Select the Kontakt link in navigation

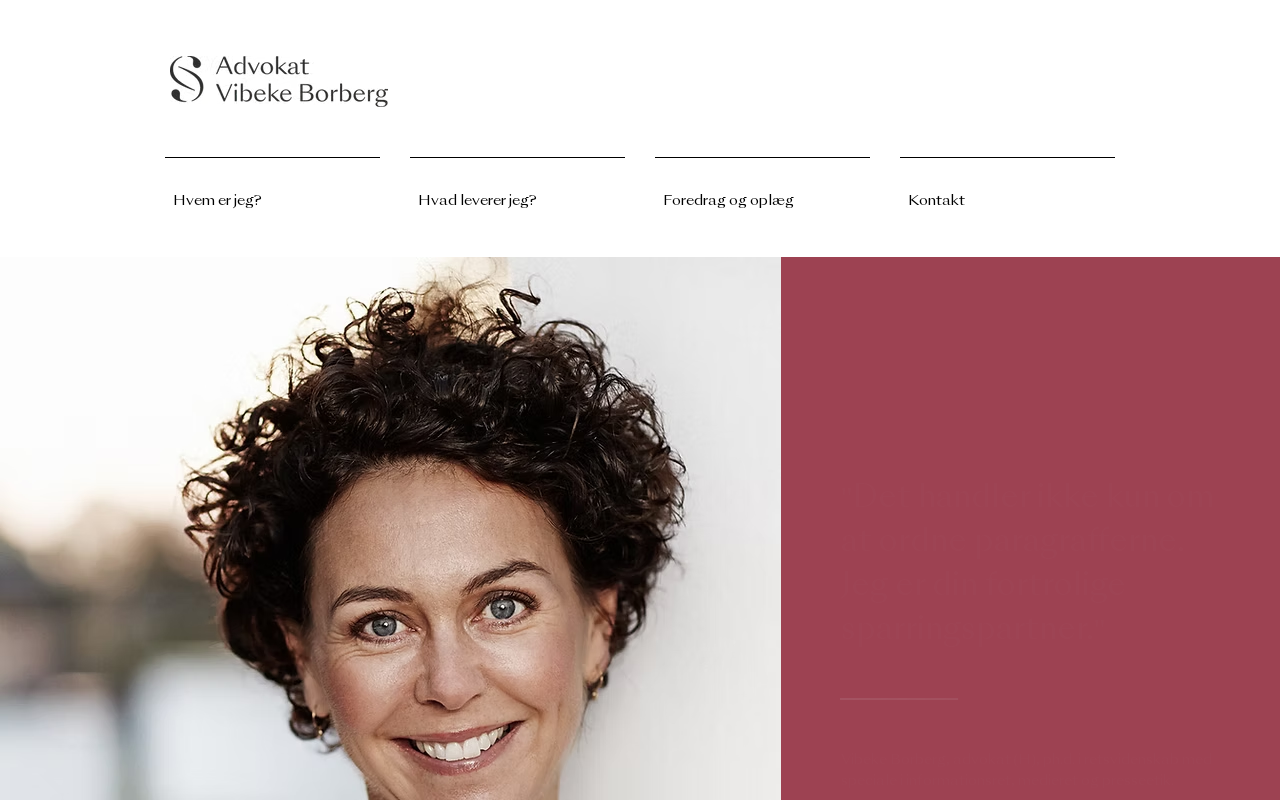(x=936, y=200)
